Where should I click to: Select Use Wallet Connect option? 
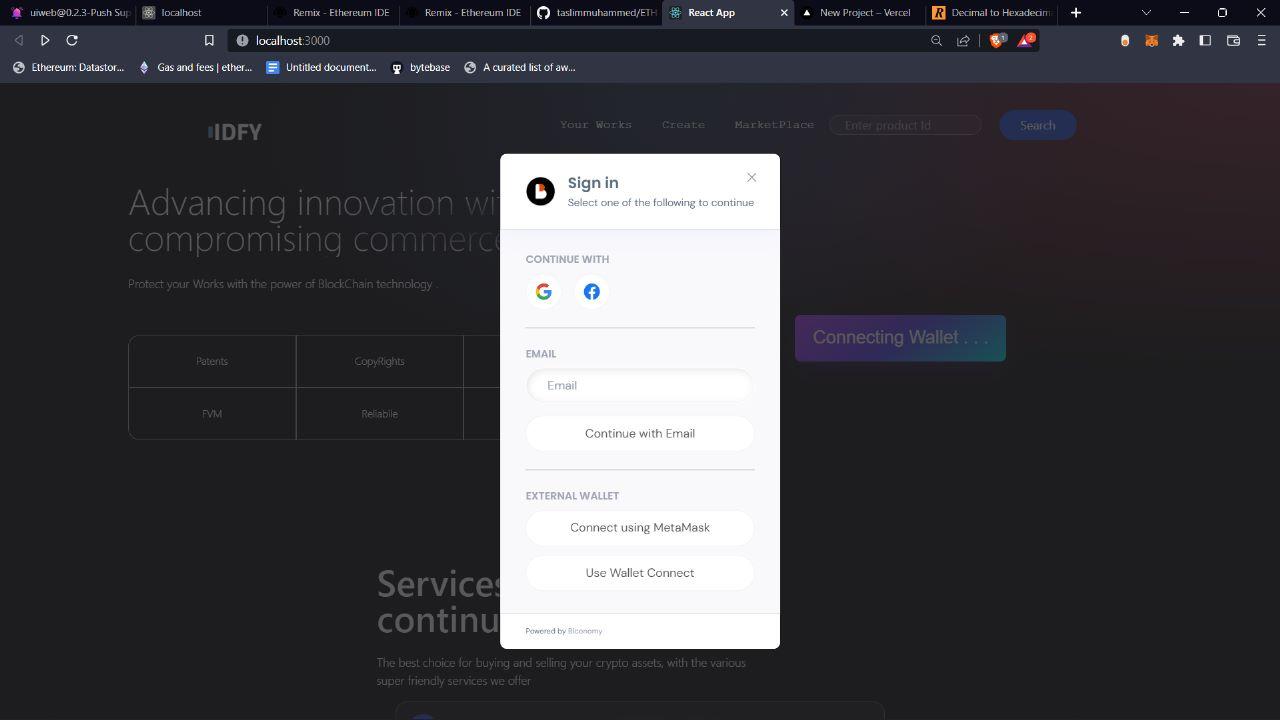coord(640,573)
